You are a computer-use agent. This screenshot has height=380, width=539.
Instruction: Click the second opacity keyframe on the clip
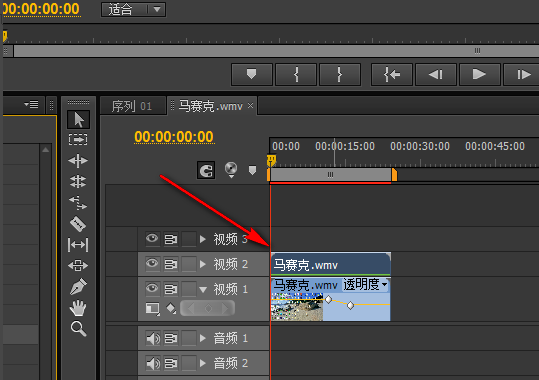pyautogui.click(x=350, y=305)
